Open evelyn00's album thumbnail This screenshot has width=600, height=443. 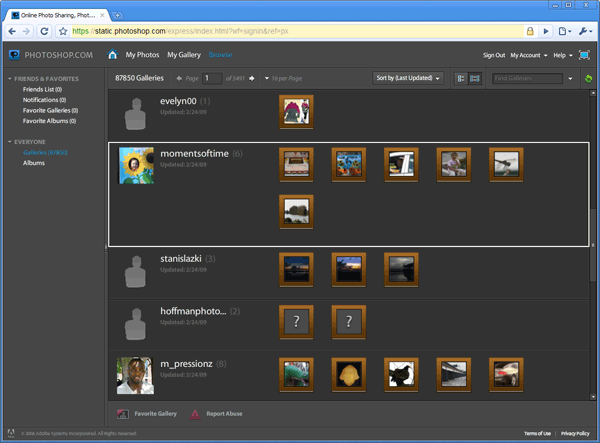tap(296, 112)
